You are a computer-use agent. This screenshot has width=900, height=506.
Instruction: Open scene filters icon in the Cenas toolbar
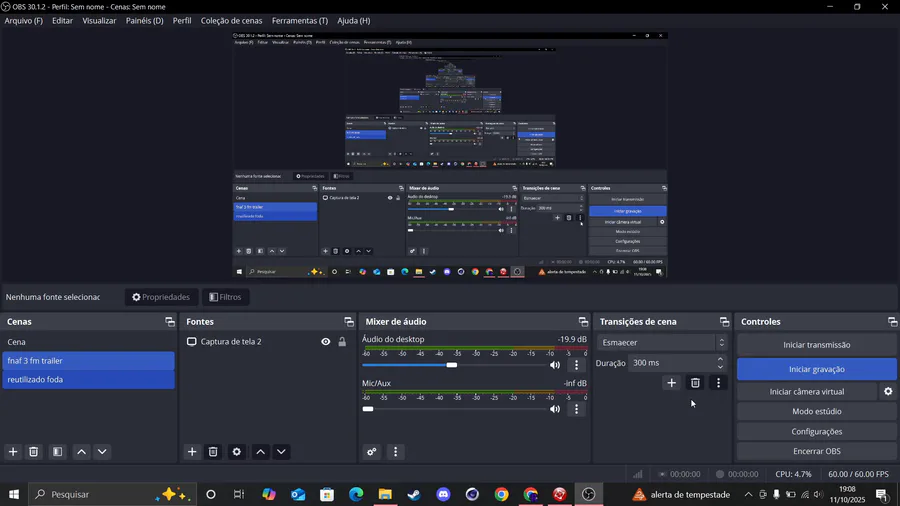[57, 451]
